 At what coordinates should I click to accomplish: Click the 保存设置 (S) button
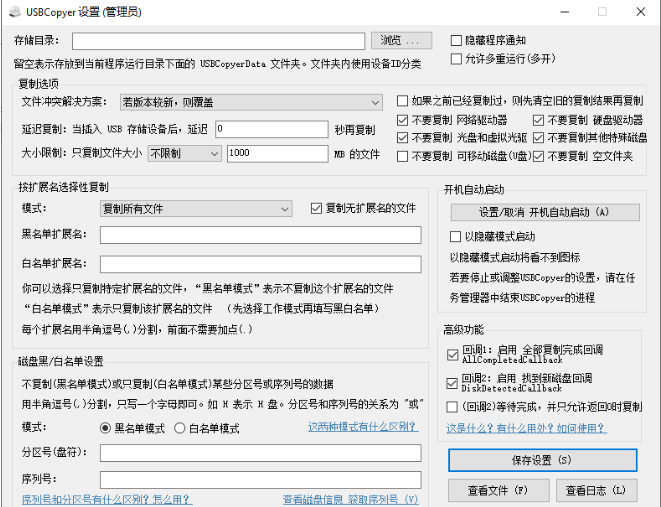click(542, 460)
